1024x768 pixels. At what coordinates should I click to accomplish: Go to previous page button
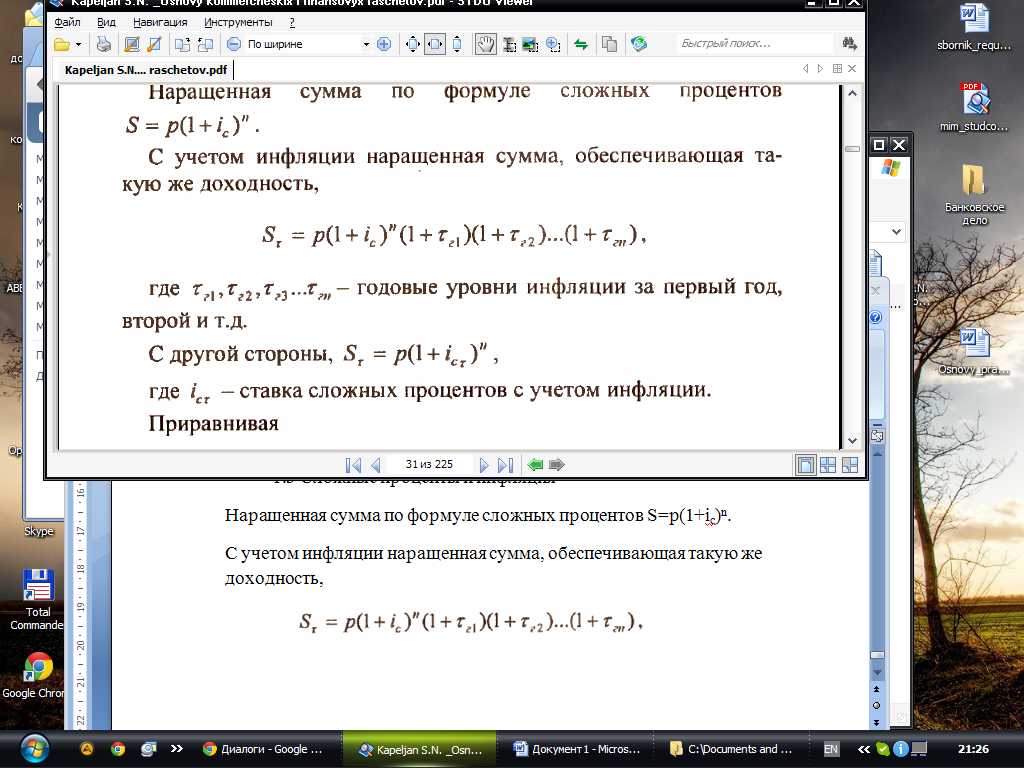coord(376,465)
